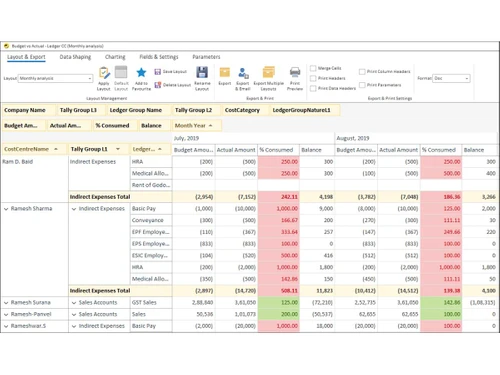Select the Ledger Group Name field chip
Viewport: 500px width, 375px height.
pos(139,110)
